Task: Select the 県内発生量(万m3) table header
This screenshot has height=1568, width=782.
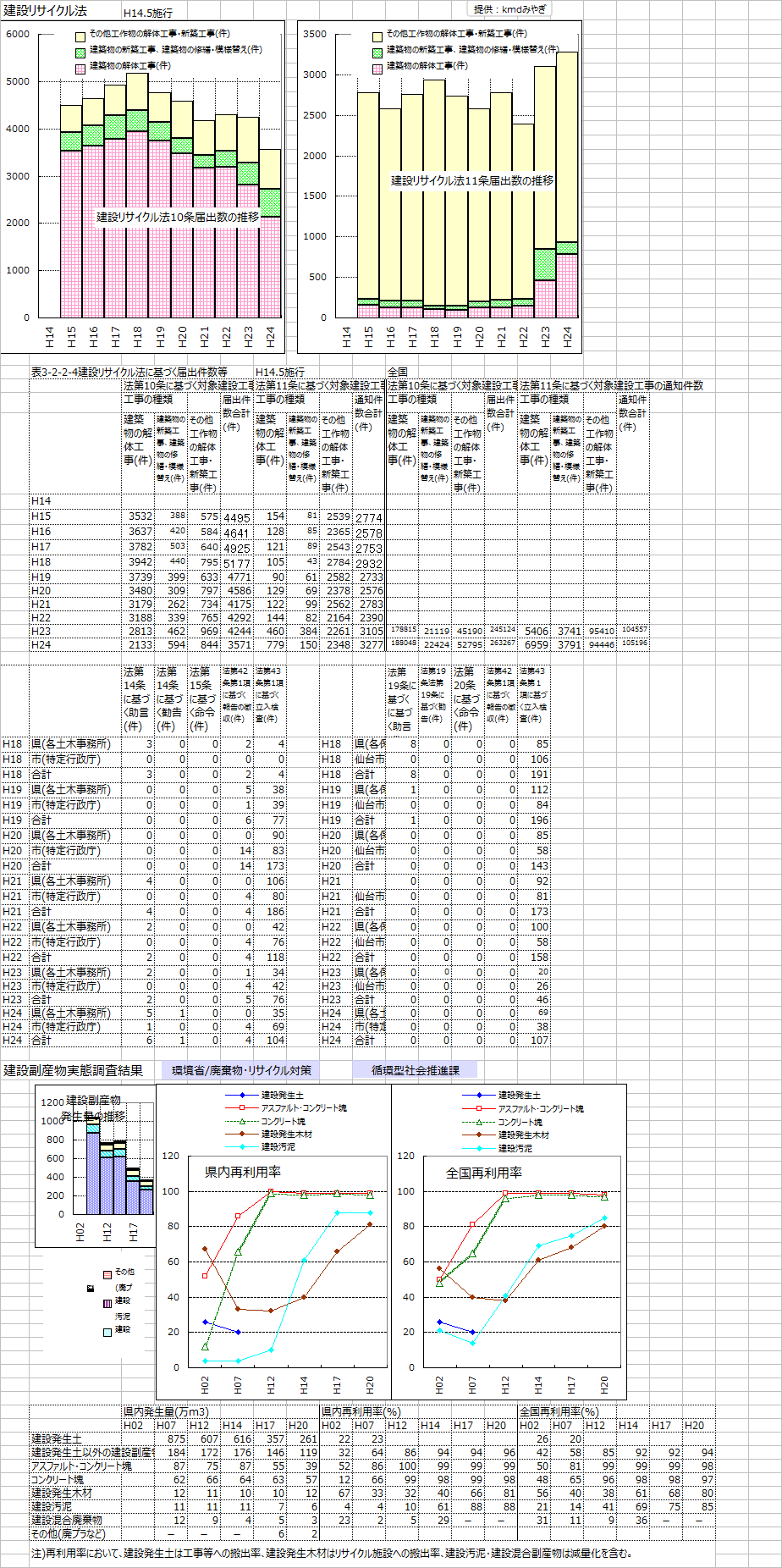Action: 166,1411
